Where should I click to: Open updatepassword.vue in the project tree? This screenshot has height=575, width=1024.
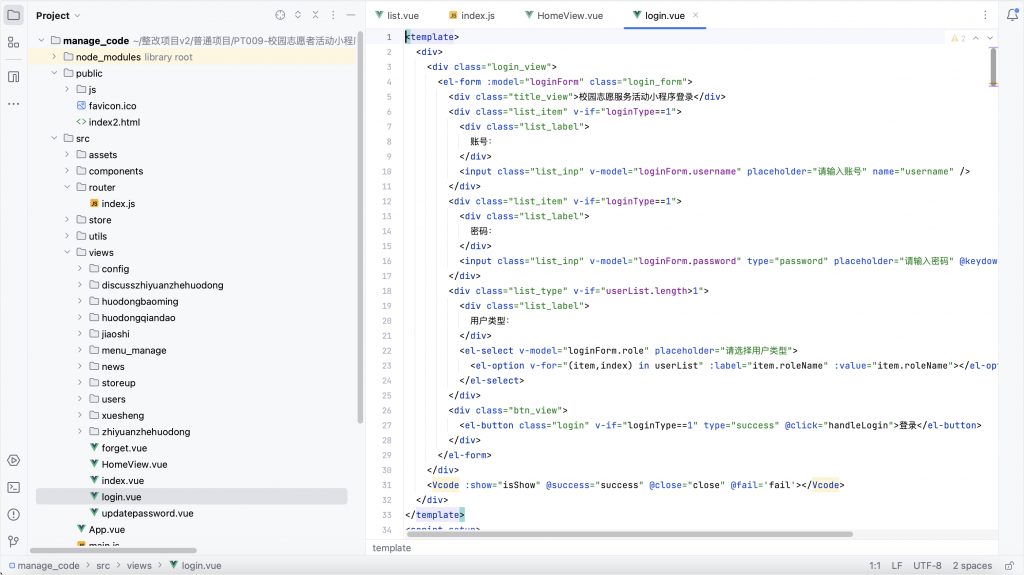click(x=147, y=513)
